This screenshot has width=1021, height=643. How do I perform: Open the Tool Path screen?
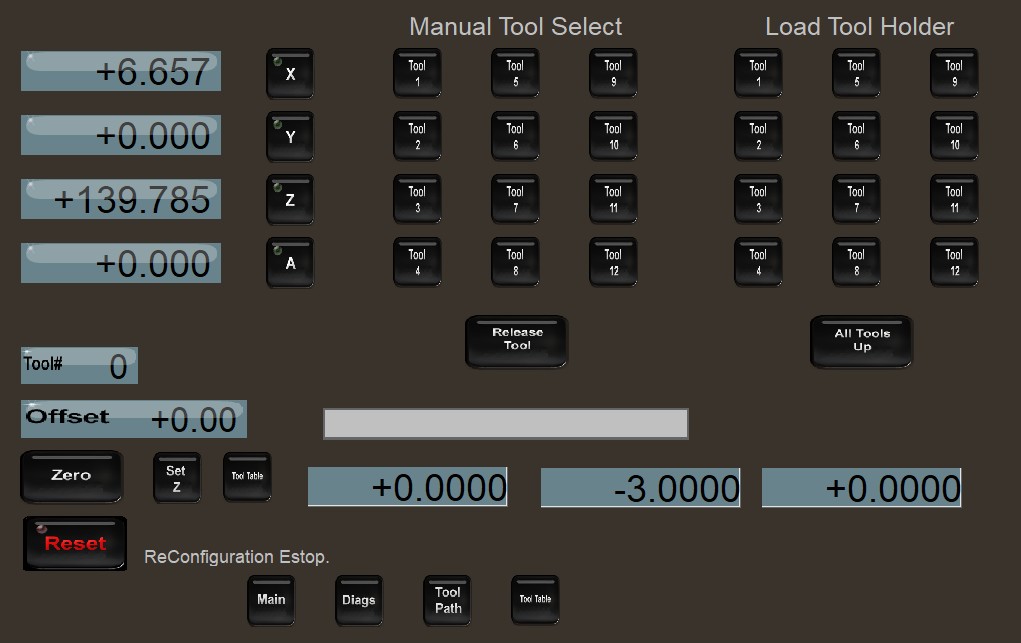point(447,600)
